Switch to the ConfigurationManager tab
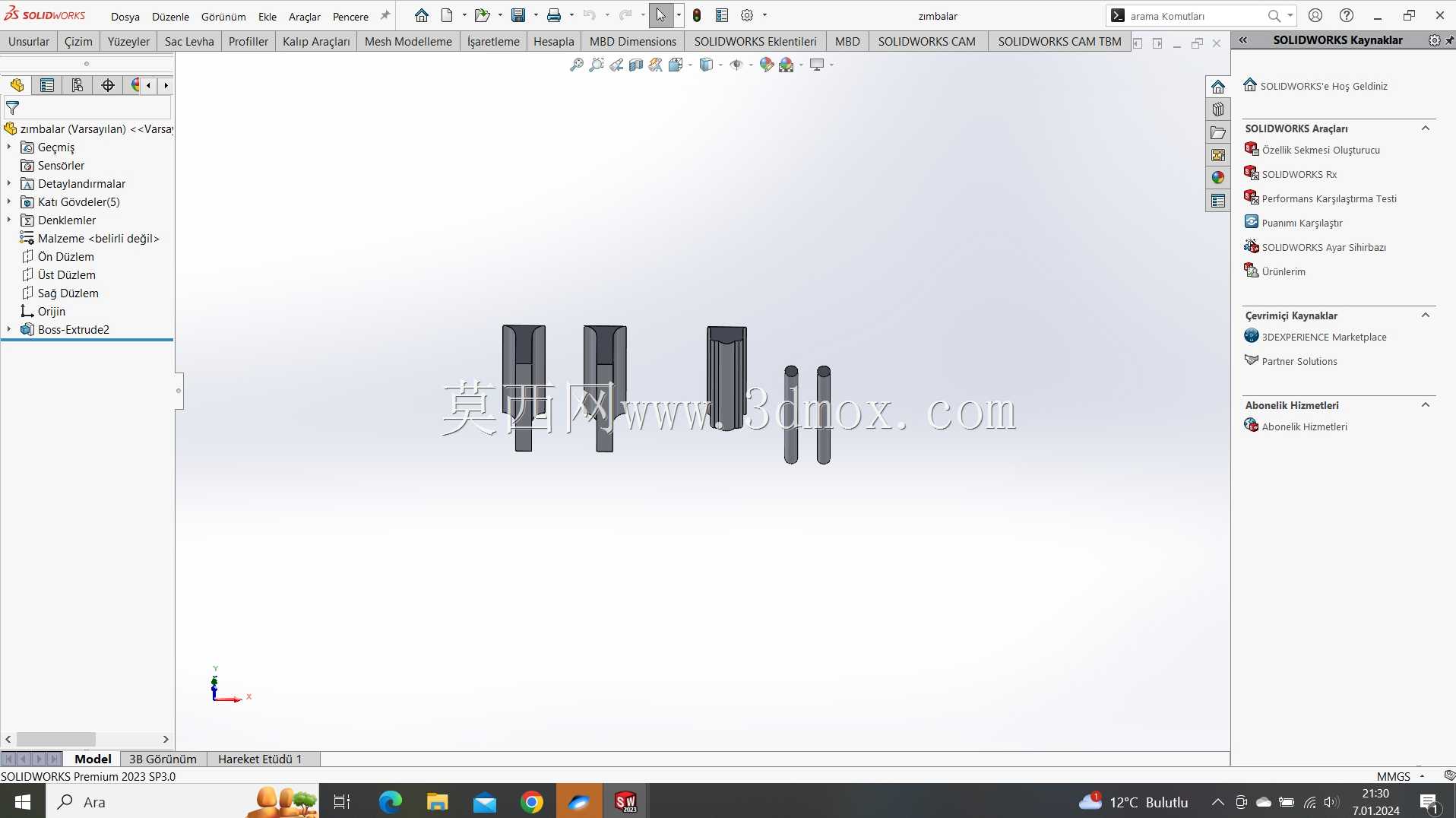The height and width of the screenshot is (818, 1456). (x=78, y=85)
